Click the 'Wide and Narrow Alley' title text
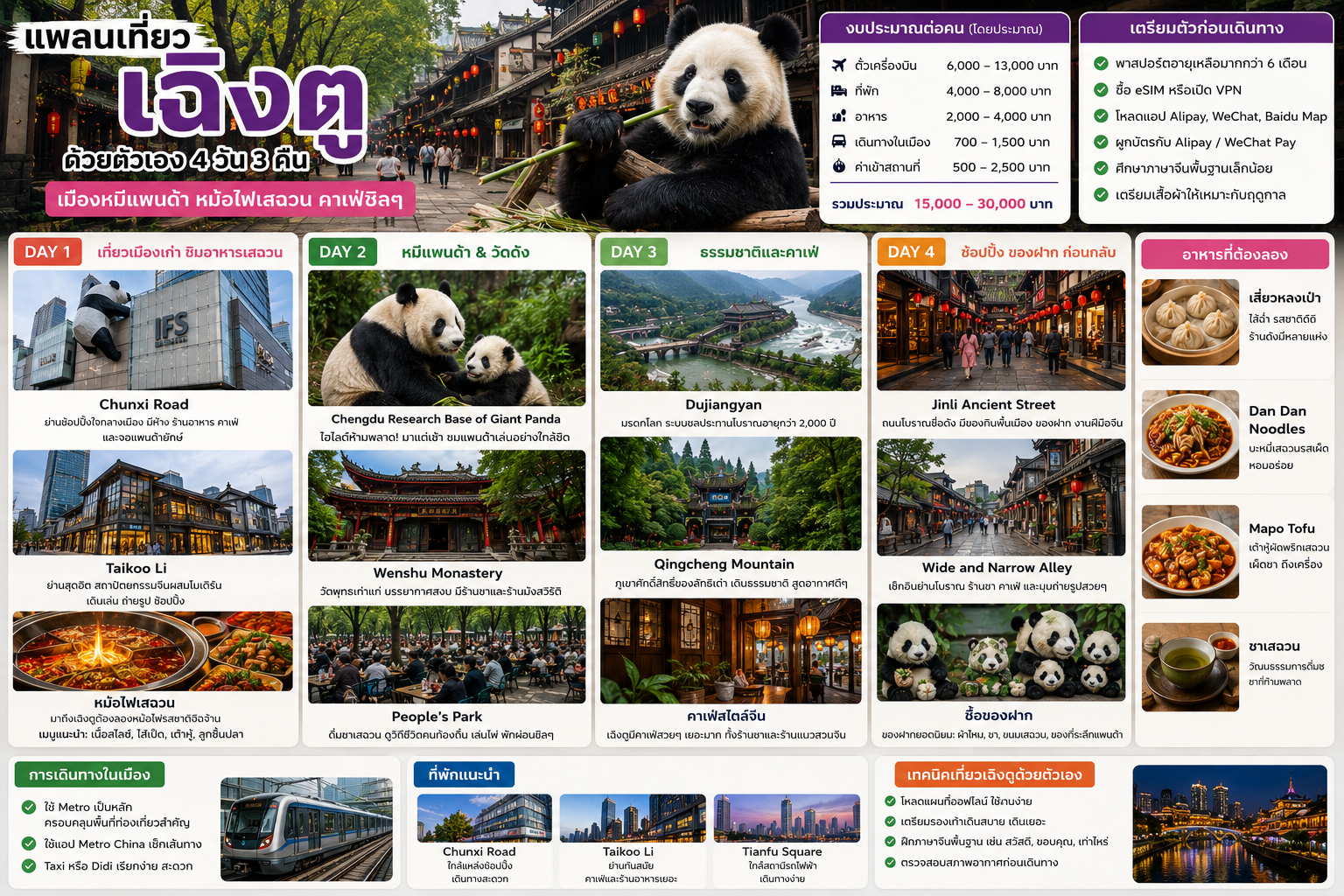1344x896 pixels. click(x=997, y=568)
